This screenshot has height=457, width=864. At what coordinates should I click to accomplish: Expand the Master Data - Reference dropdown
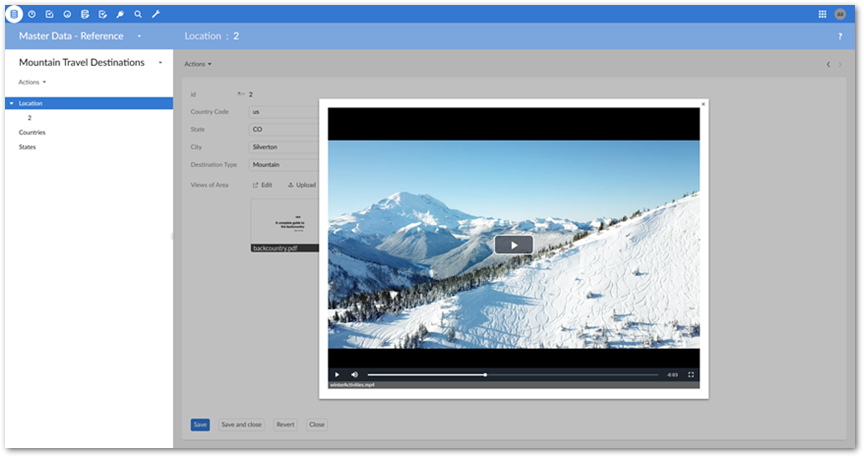[x=139, y=36]
